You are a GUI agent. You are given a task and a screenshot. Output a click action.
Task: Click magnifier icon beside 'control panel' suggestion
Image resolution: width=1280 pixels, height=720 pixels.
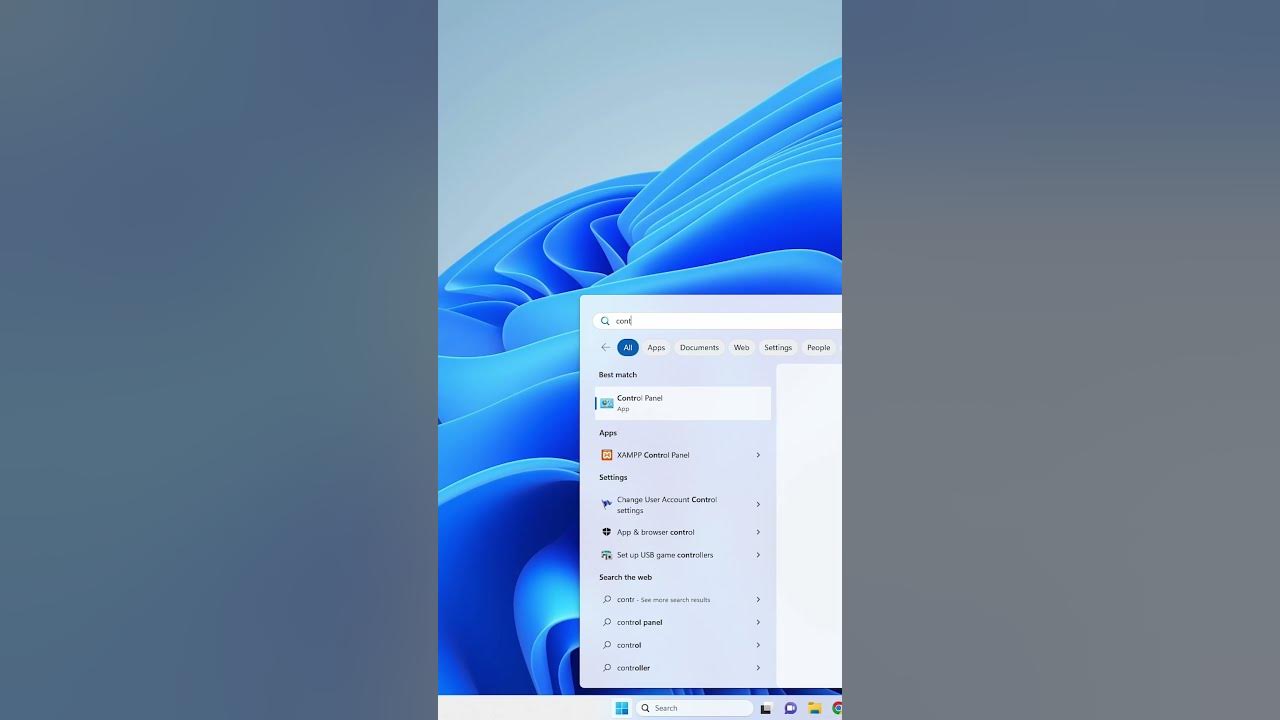[607, 622]
